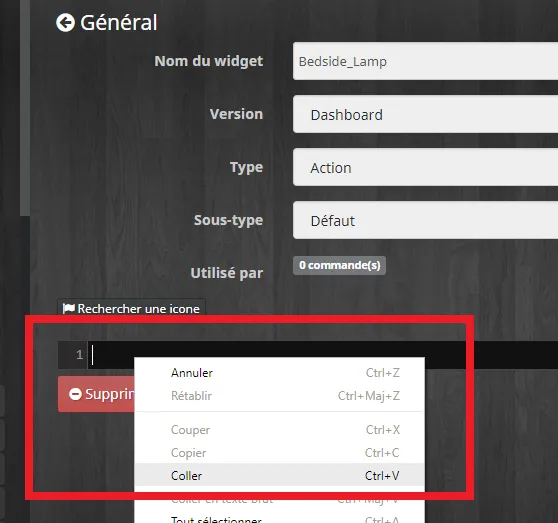Screen dimensions: 558x523
Task: Open the Type dropdown showing Action
Action: tap(425, 167)
